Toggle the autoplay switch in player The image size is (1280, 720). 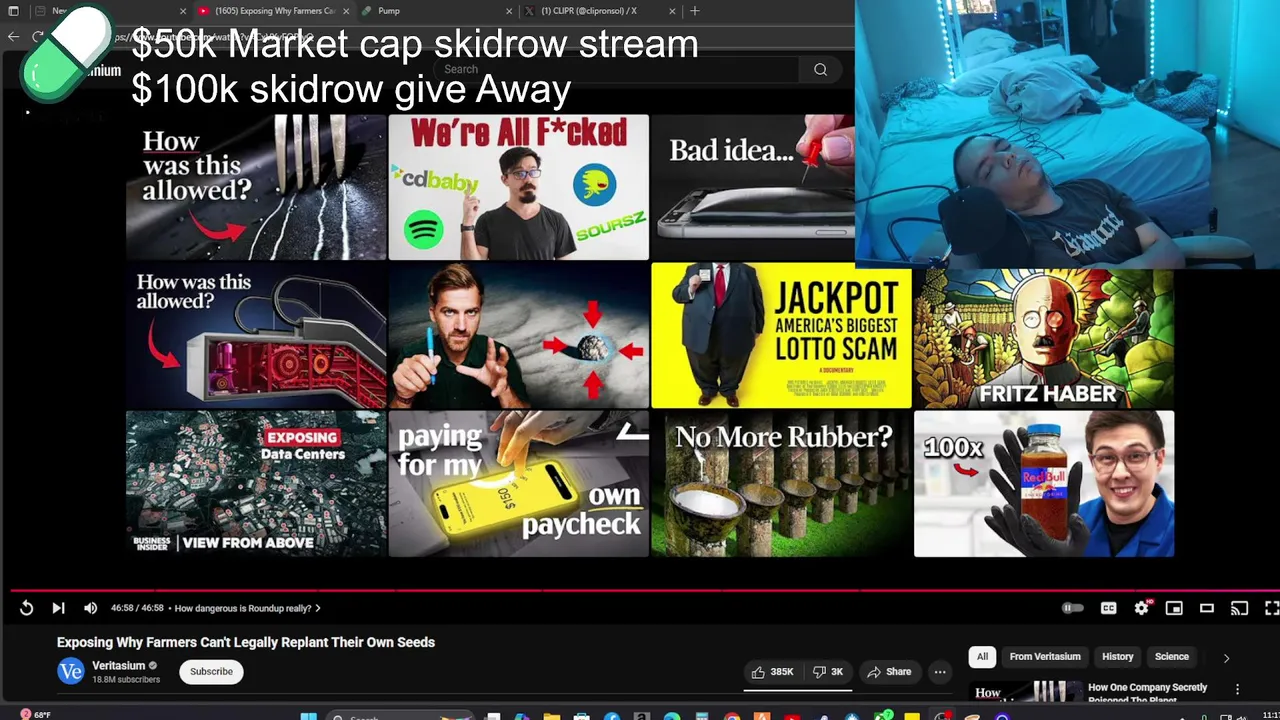tap(1072, 608)
